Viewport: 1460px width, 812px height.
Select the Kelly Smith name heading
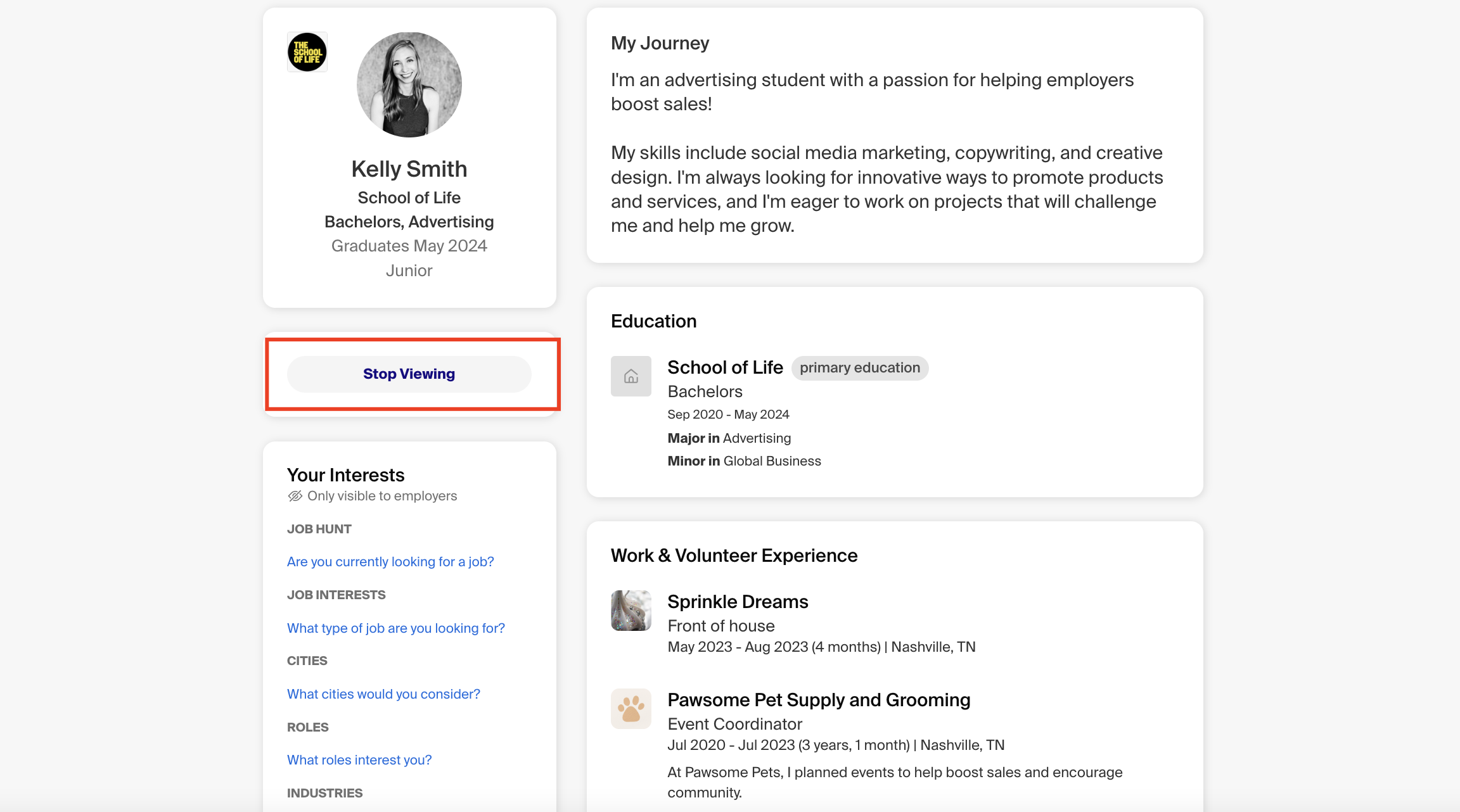click(409, 169)
